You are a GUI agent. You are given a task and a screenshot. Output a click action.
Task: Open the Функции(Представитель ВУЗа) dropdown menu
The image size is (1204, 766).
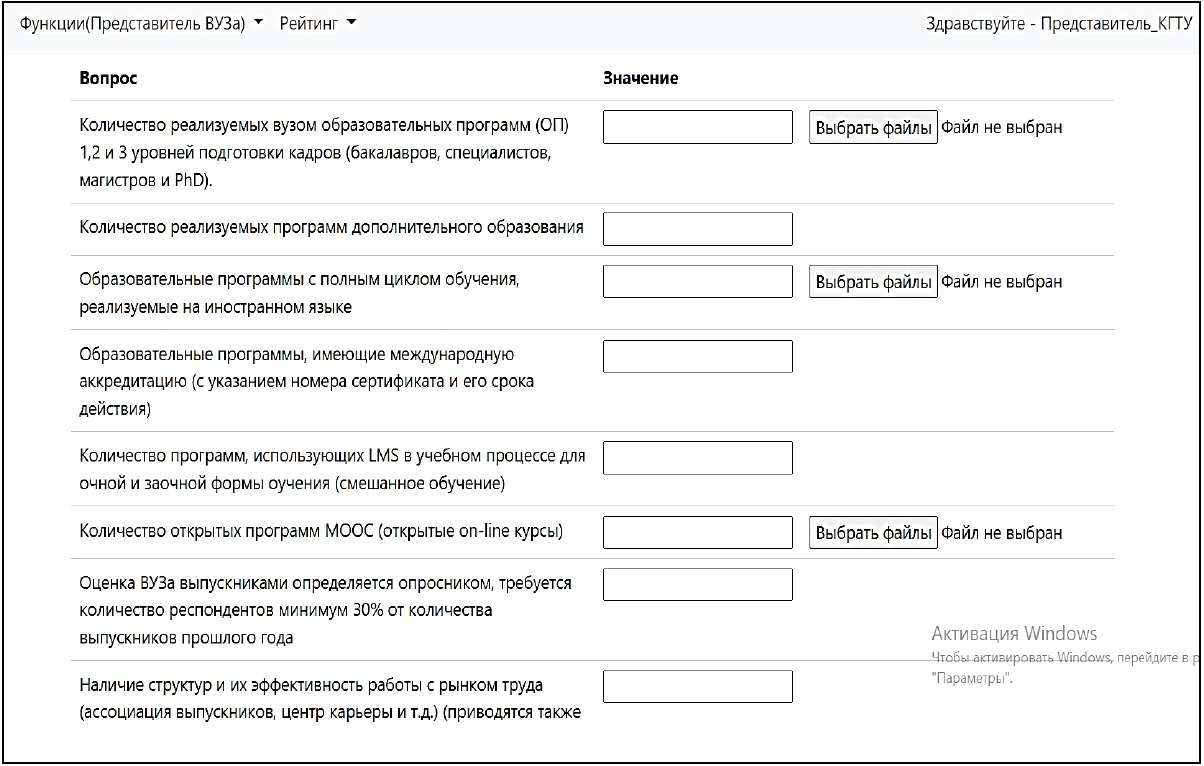[141, 23]
